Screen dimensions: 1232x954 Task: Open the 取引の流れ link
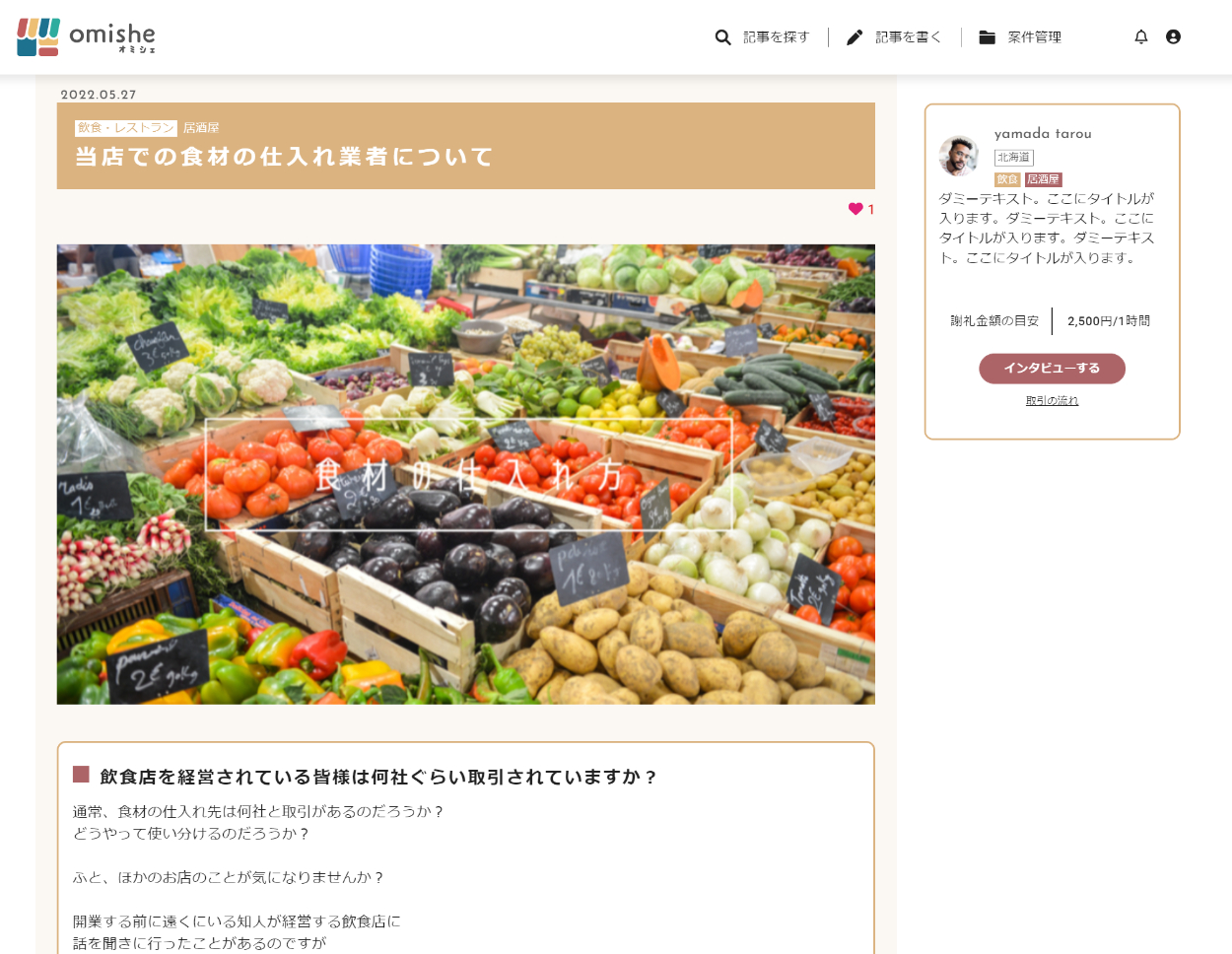point(1052,400)
